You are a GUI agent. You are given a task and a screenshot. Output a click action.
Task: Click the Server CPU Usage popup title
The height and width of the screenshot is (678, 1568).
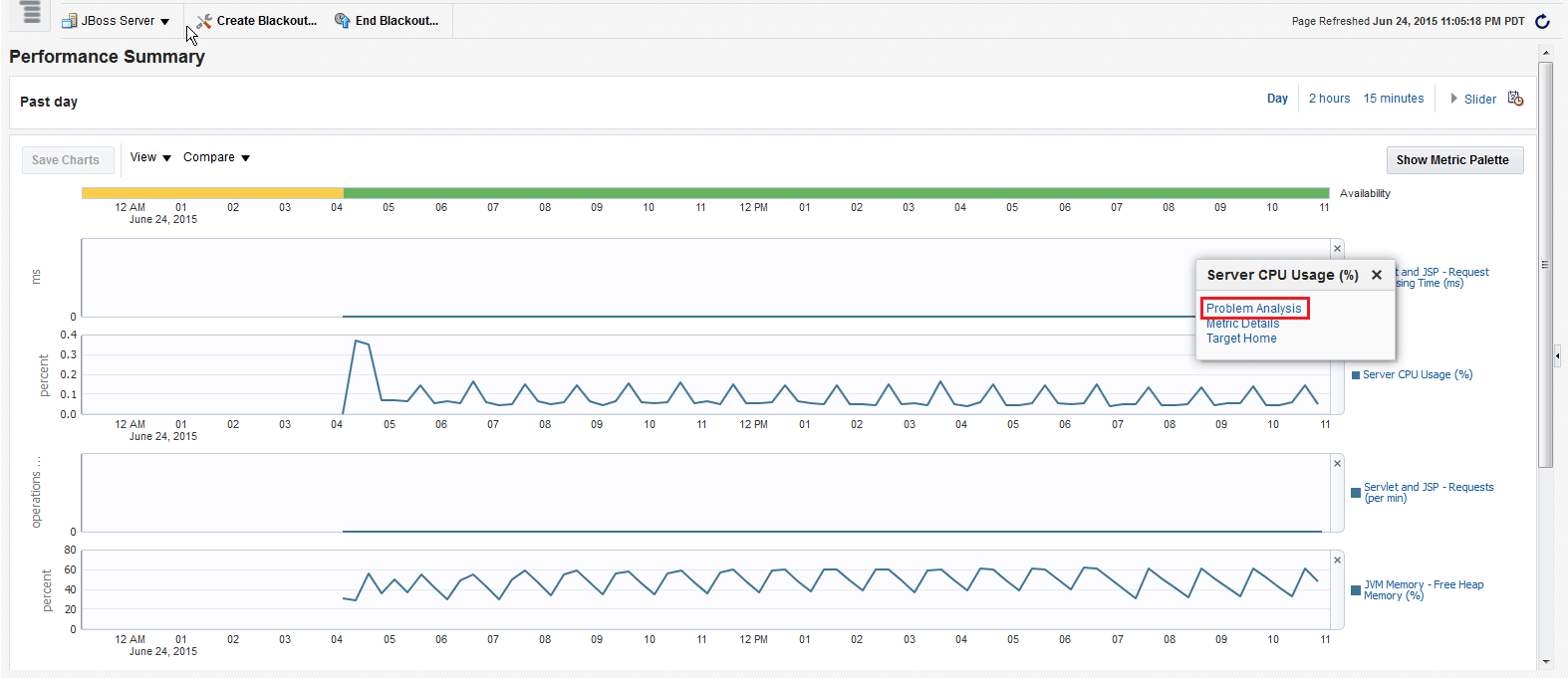[x=1282, y=275]
